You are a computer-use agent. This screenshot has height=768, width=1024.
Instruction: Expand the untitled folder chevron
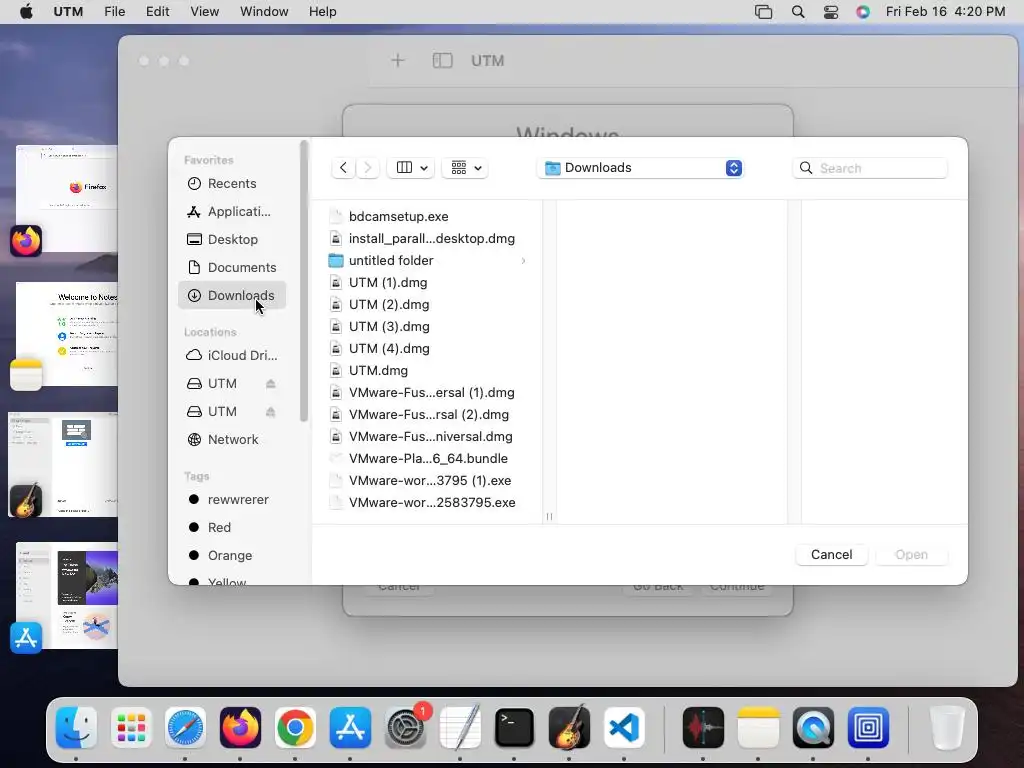tap(523, 261)
